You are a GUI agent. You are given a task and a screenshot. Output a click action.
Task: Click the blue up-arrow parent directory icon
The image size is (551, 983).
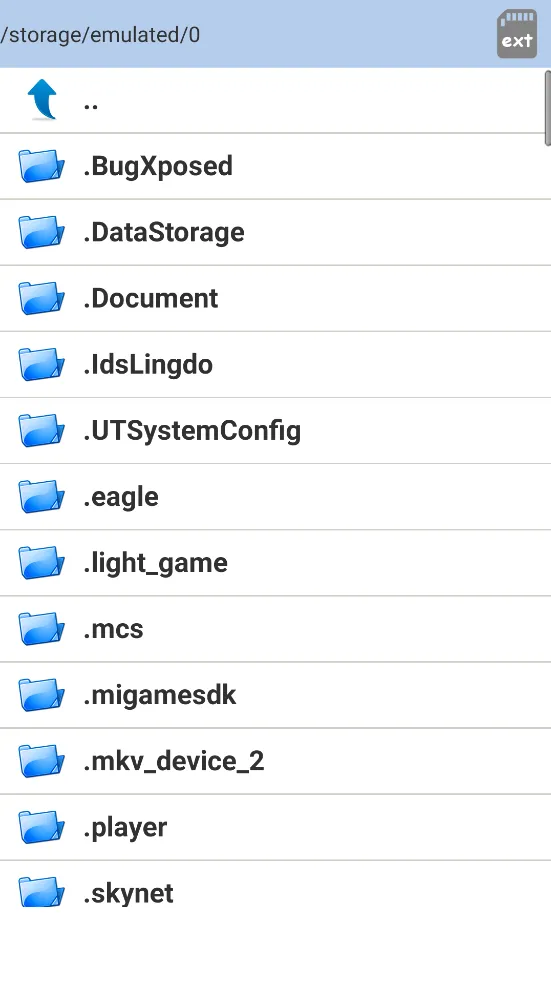point(42,99)
